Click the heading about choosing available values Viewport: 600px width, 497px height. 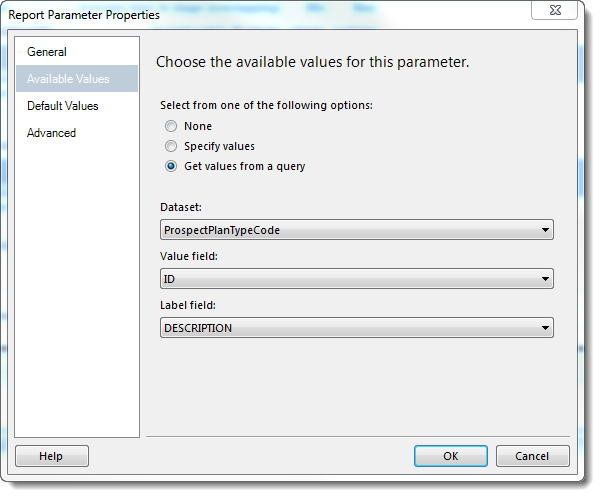313,62
